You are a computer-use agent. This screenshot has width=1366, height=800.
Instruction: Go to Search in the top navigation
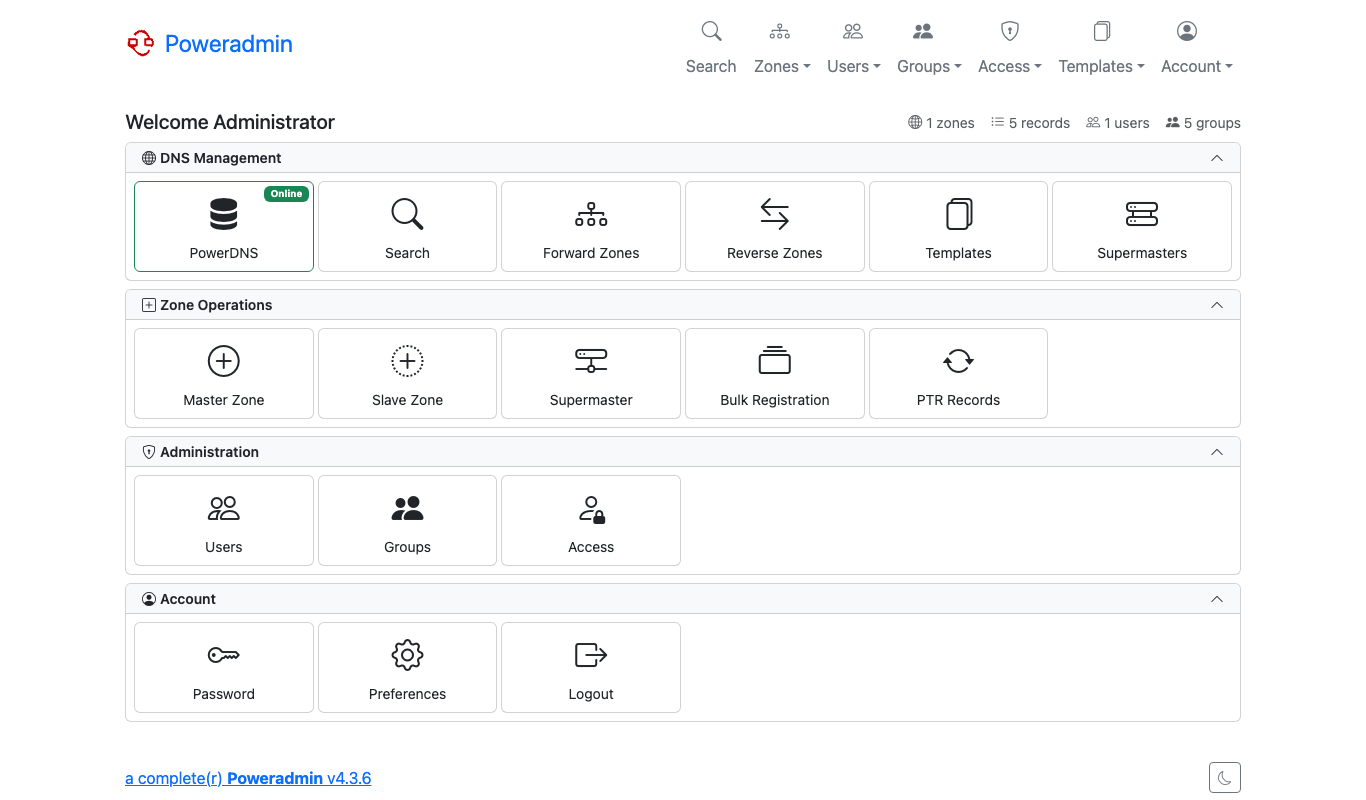(x=711, y=48)
